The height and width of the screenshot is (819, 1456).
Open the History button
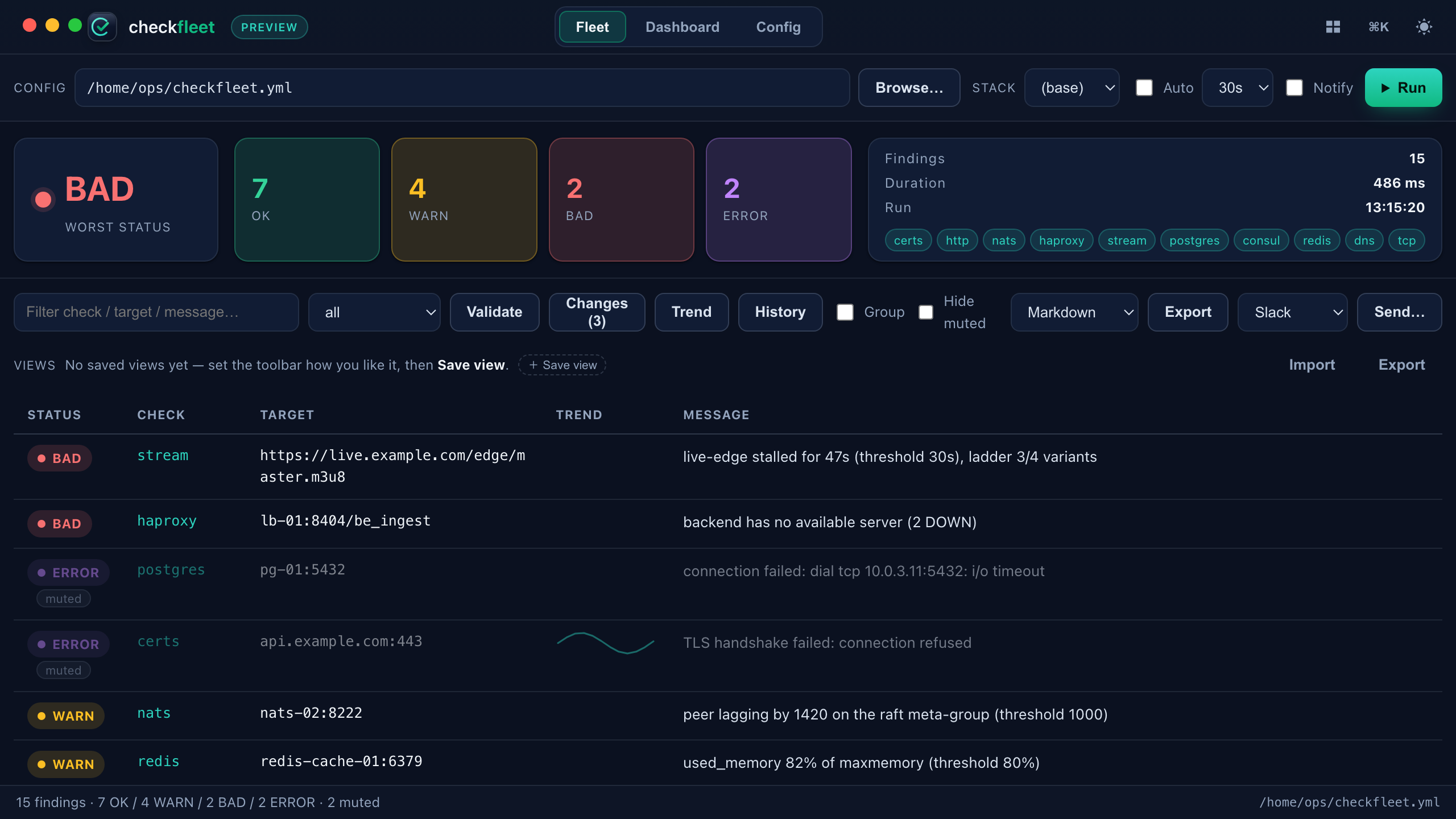pyautogui.click(x=780, y=312)
